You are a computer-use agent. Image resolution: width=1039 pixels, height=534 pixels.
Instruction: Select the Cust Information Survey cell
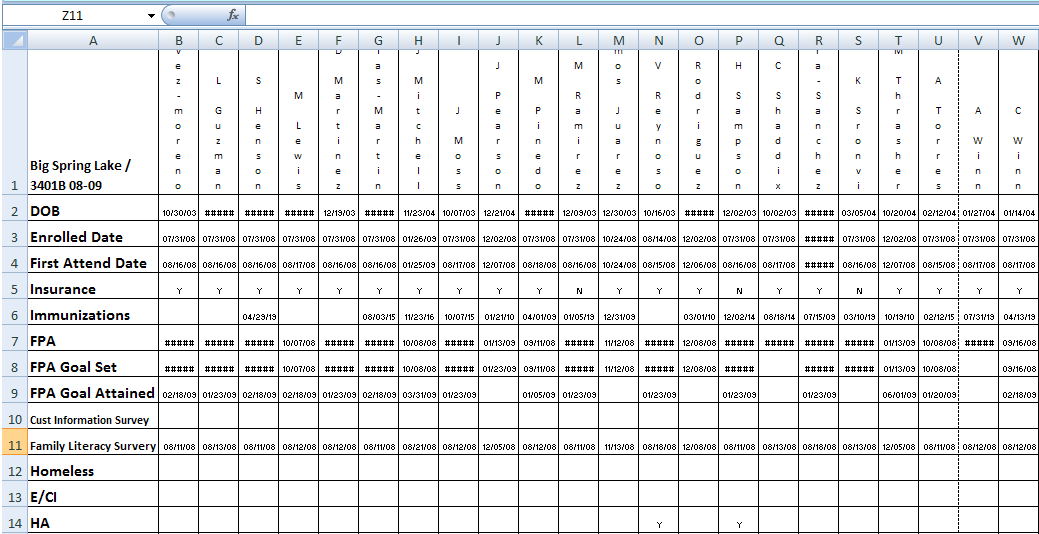coord(93,419)
